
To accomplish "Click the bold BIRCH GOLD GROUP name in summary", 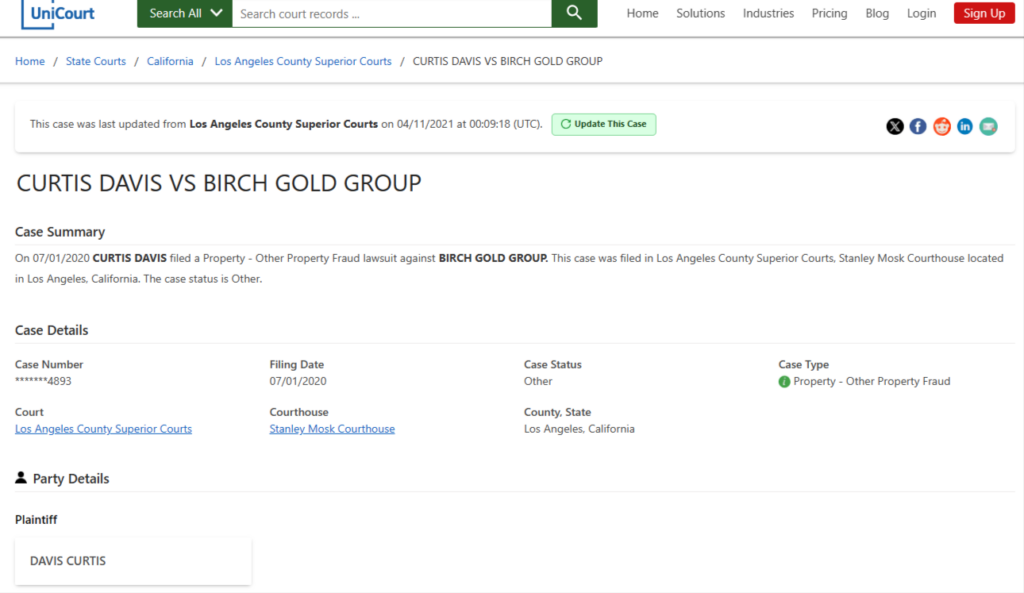I will coord(493,258).
